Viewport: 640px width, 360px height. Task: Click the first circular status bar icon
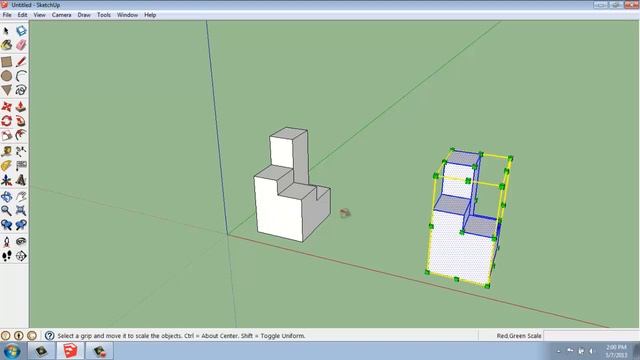point(6,336)
